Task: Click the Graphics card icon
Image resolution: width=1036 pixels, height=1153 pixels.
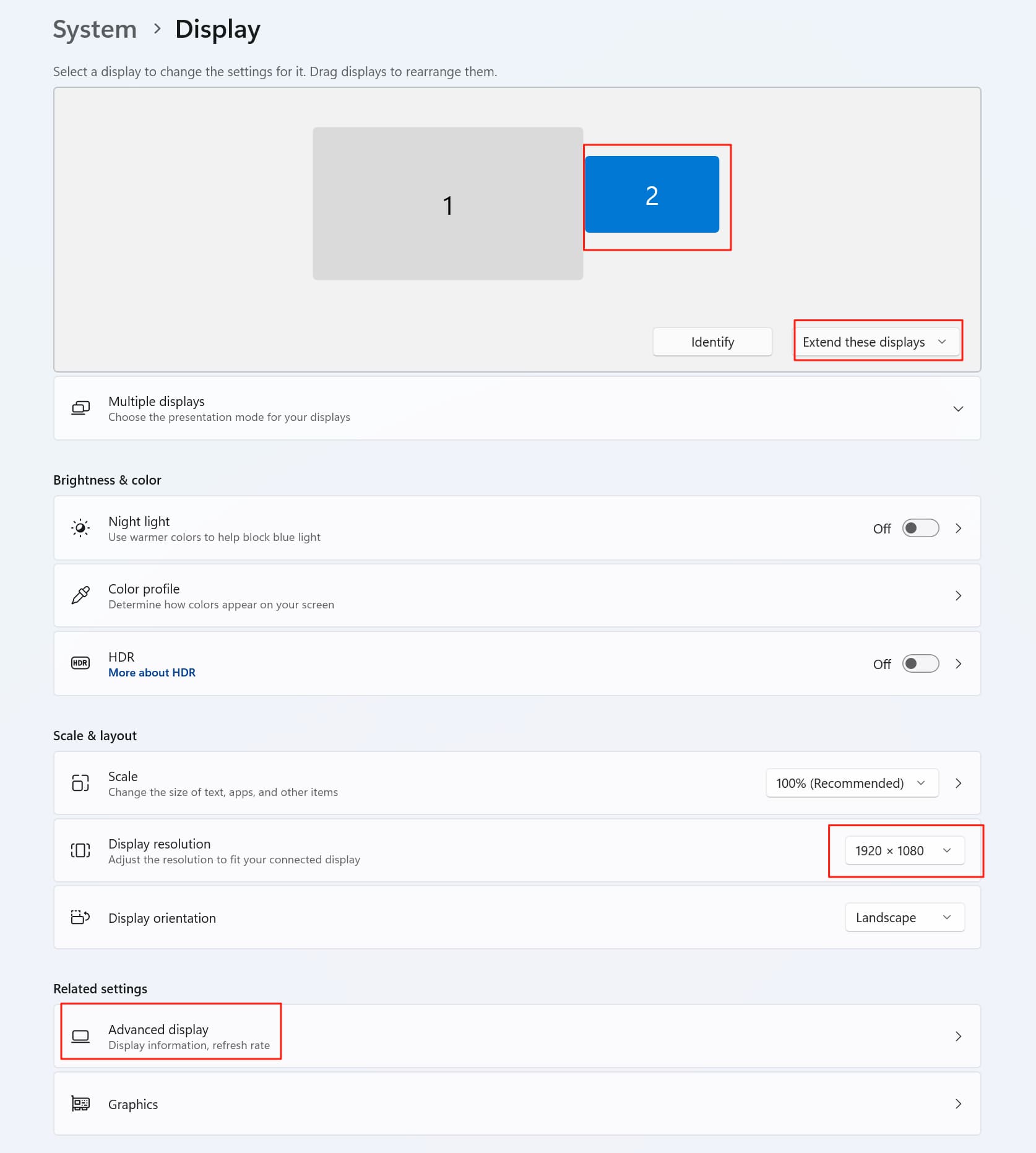Action: pyautogui.click(x=80, y=1104)
